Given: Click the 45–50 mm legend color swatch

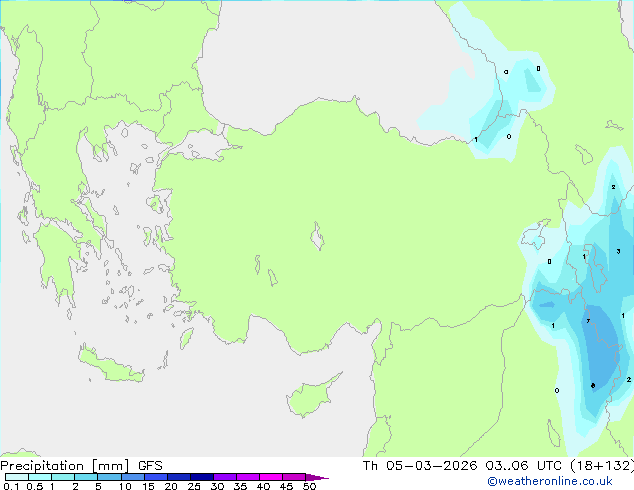Looking at the screenshot, I should (294, 477).
